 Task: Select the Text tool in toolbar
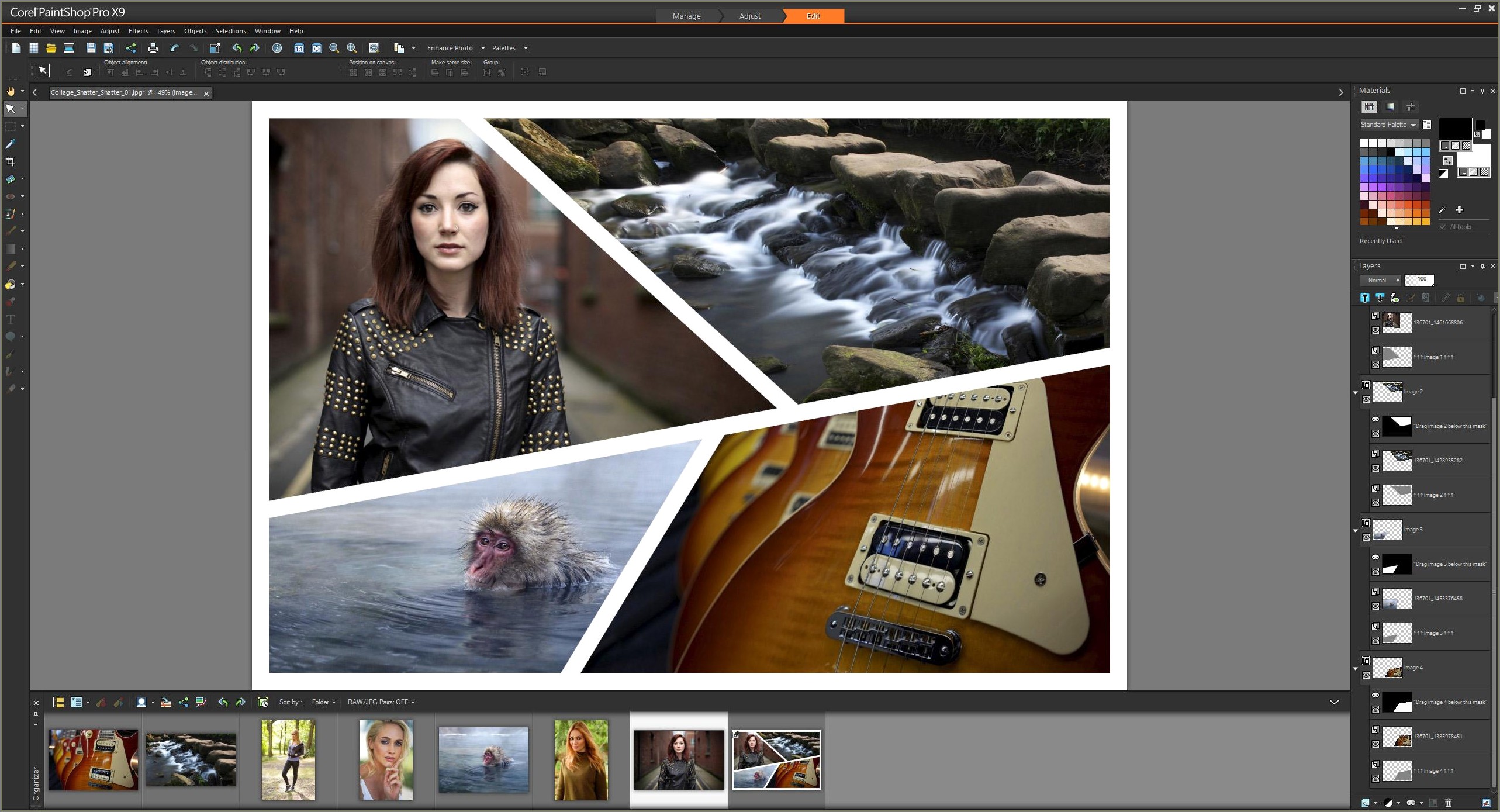click(x=12, y=317)
